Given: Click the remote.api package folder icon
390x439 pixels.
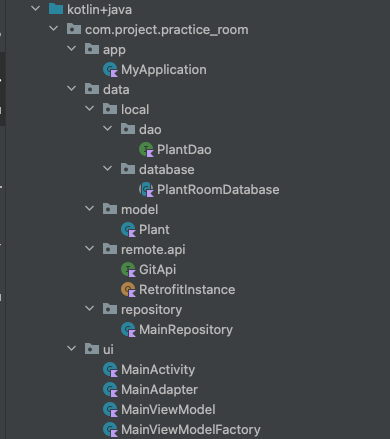Looking at the screenshot, I should [x=110, y=249].
